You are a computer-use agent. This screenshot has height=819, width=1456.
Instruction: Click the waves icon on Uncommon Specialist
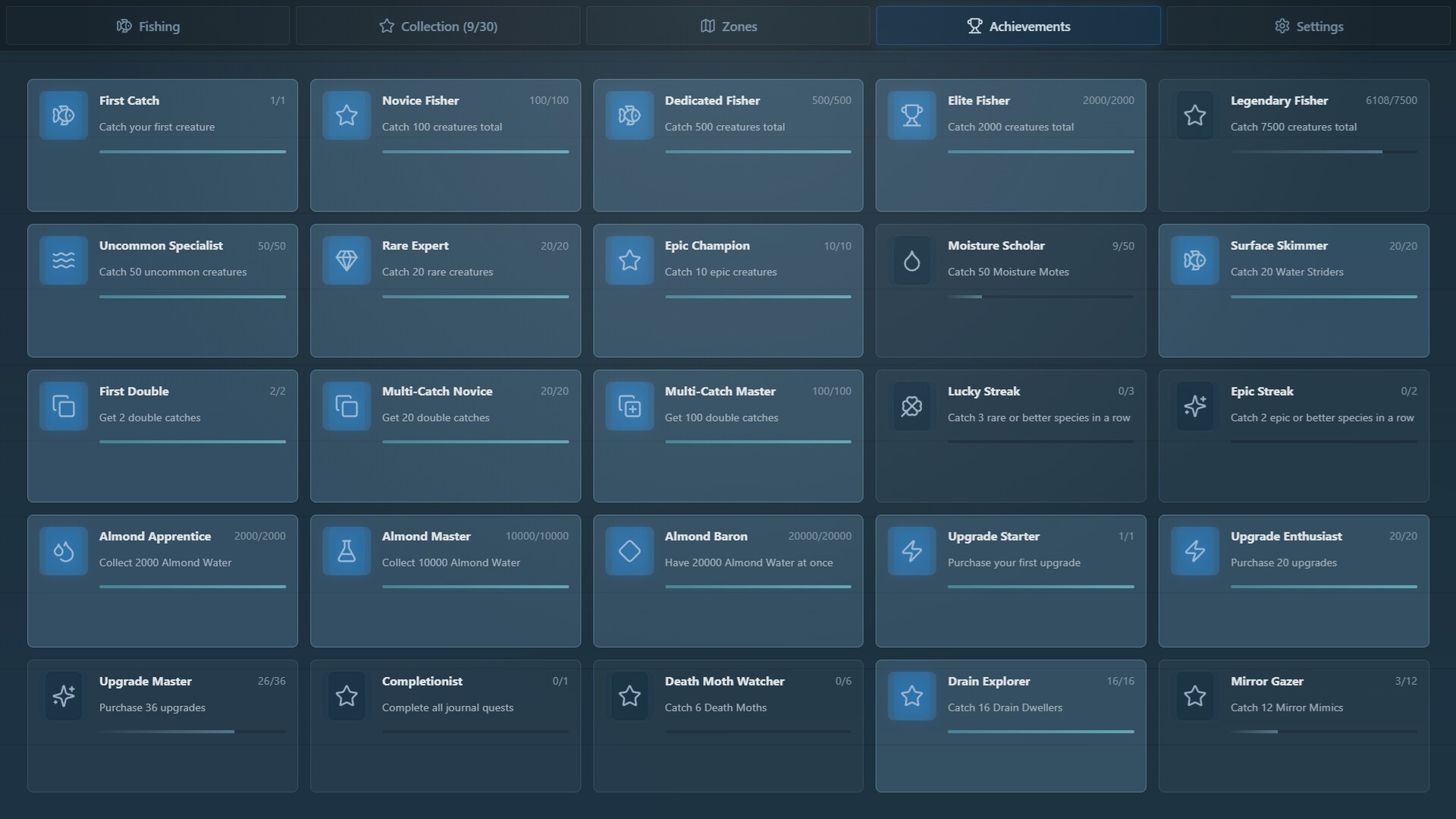[64, 261]
